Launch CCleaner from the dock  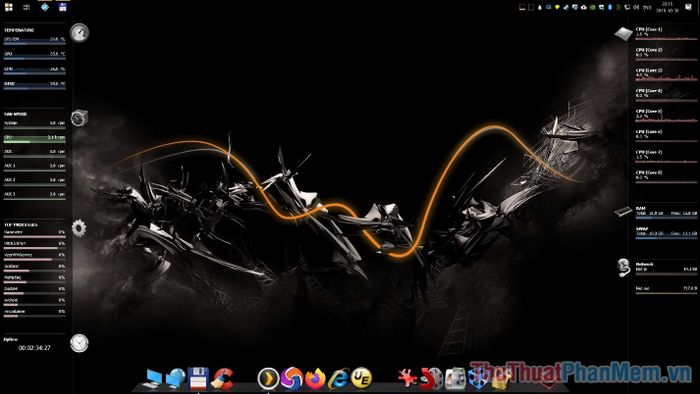[222, 378]
